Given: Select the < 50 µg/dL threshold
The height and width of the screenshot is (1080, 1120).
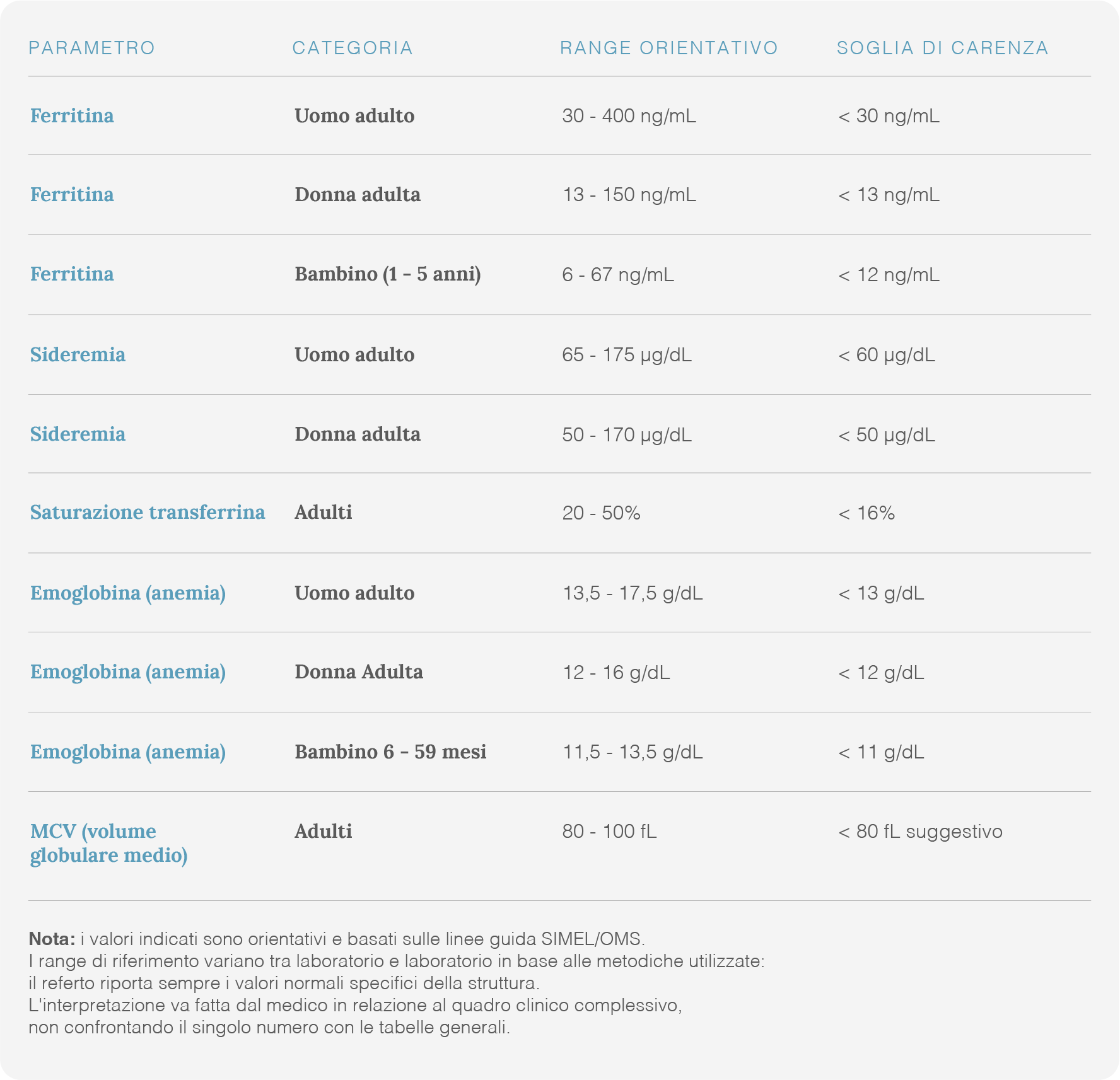Looking at the screenshot, I should tap(887, 435).
